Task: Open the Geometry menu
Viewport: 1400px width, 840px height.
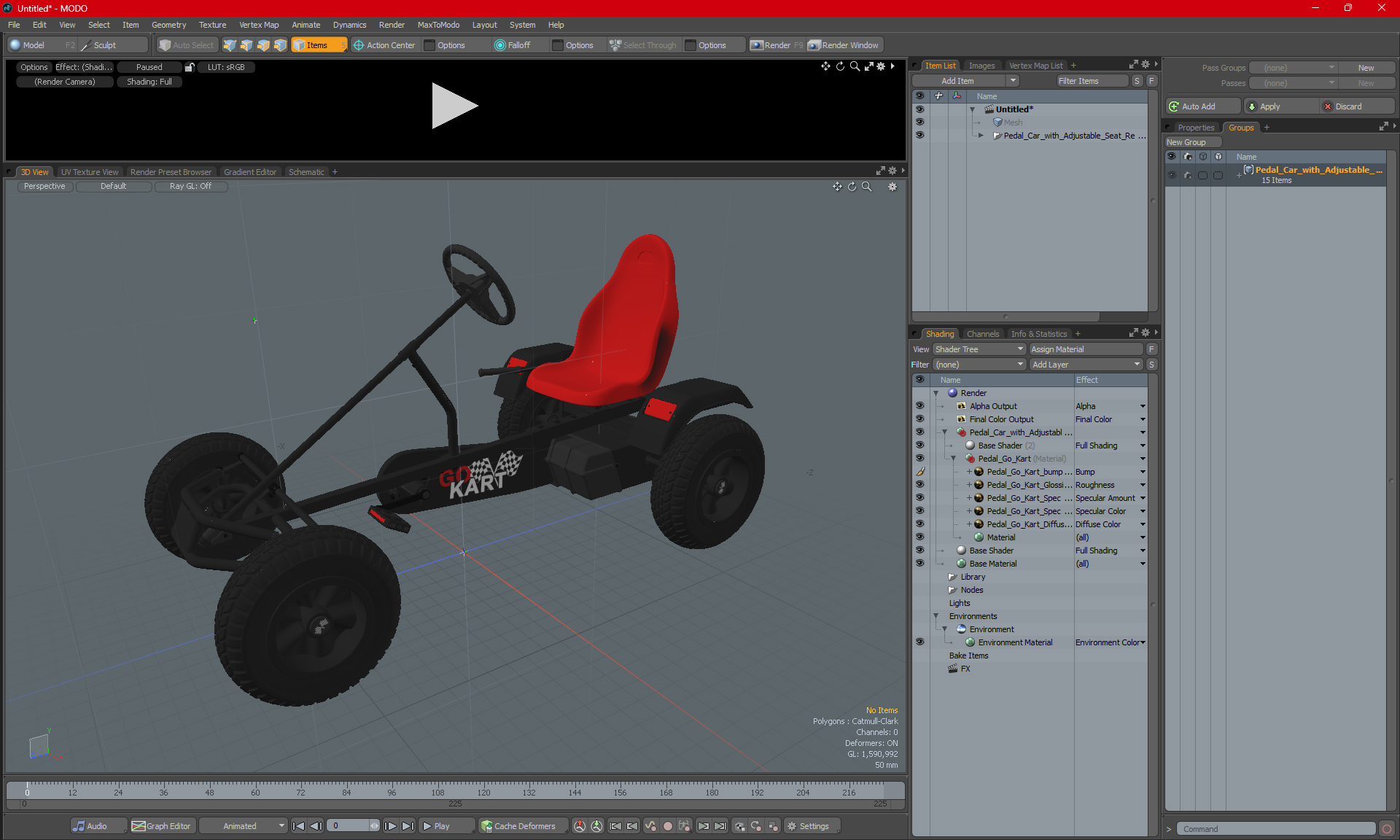Action: (168, 25)
